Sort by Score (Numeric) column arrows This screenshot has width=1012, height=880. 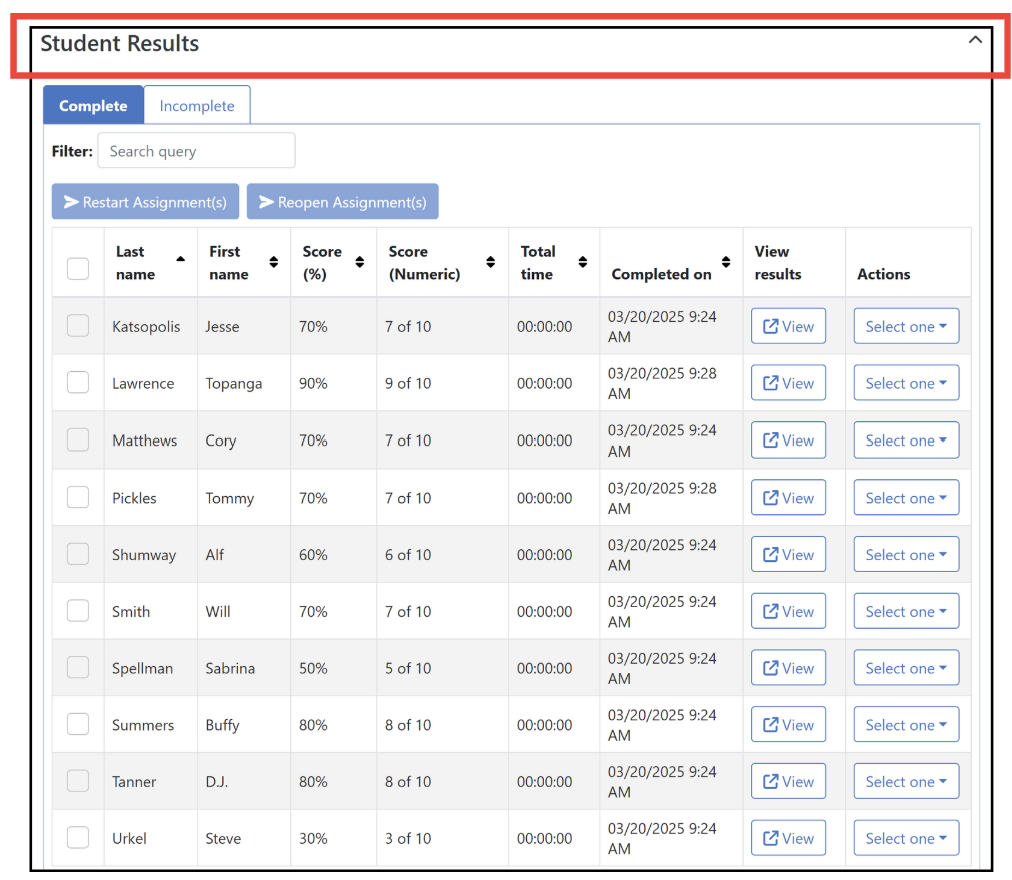click(491, 261)
